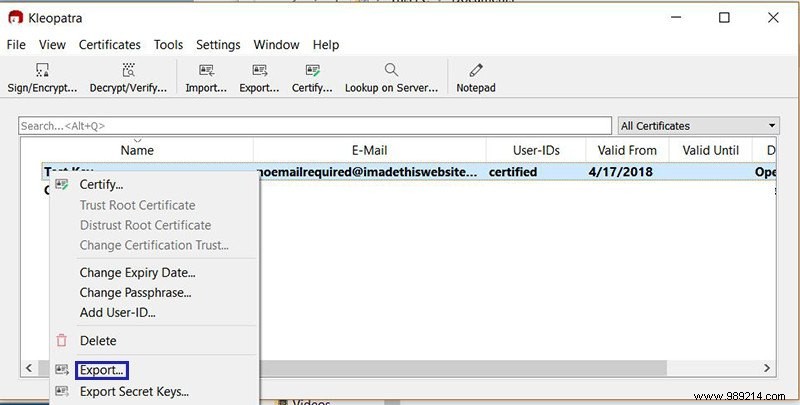Open the File menu
The height and width of the screenshot is (405, 800).
click(16, 45)
